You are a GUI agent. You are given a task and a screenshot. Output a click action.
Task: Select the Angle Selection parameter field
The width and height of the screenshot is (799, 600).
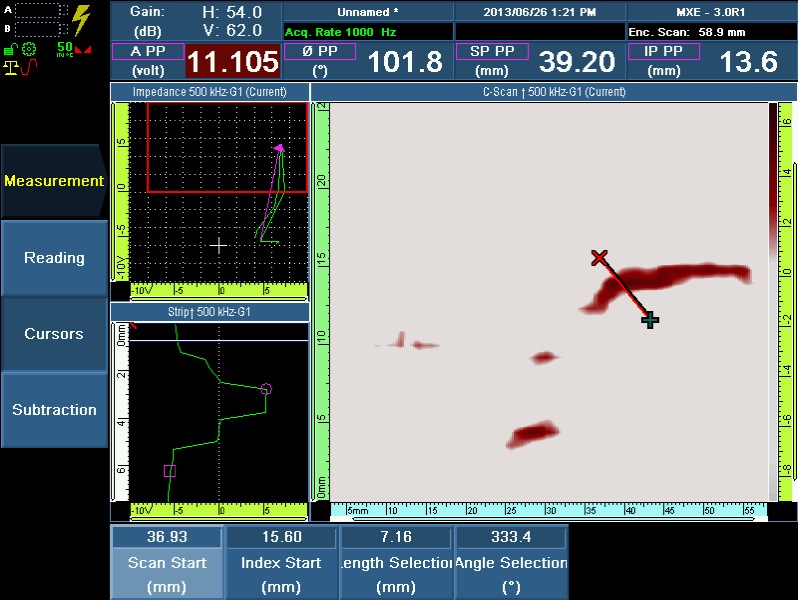click(511, 563)
